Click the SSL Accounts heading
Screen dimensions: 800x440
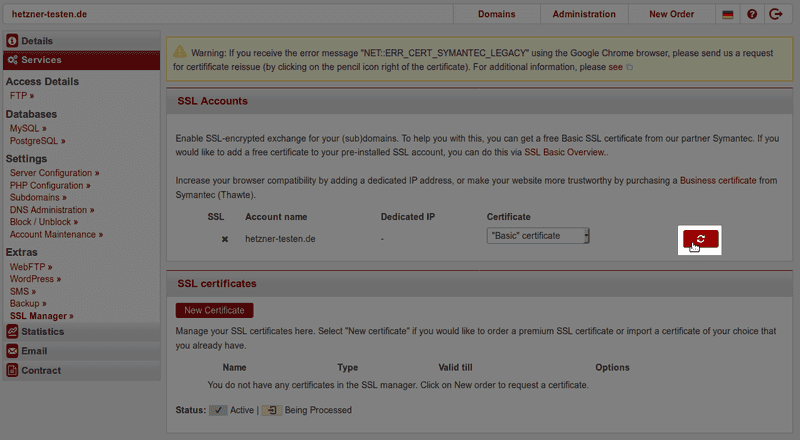(212, 101)
